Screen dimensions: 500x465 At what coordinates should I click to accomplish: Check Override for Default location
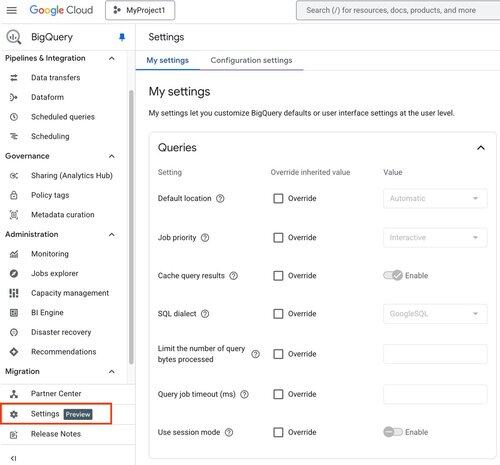278,198
